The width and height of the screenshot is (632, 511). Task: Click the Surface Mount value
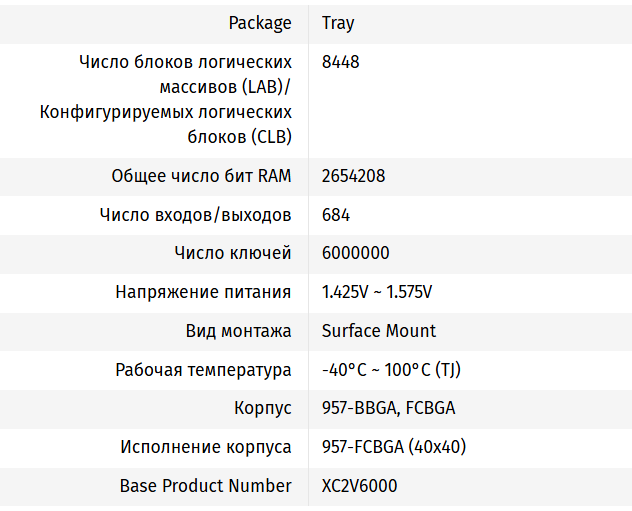click(x=379, y=331)
